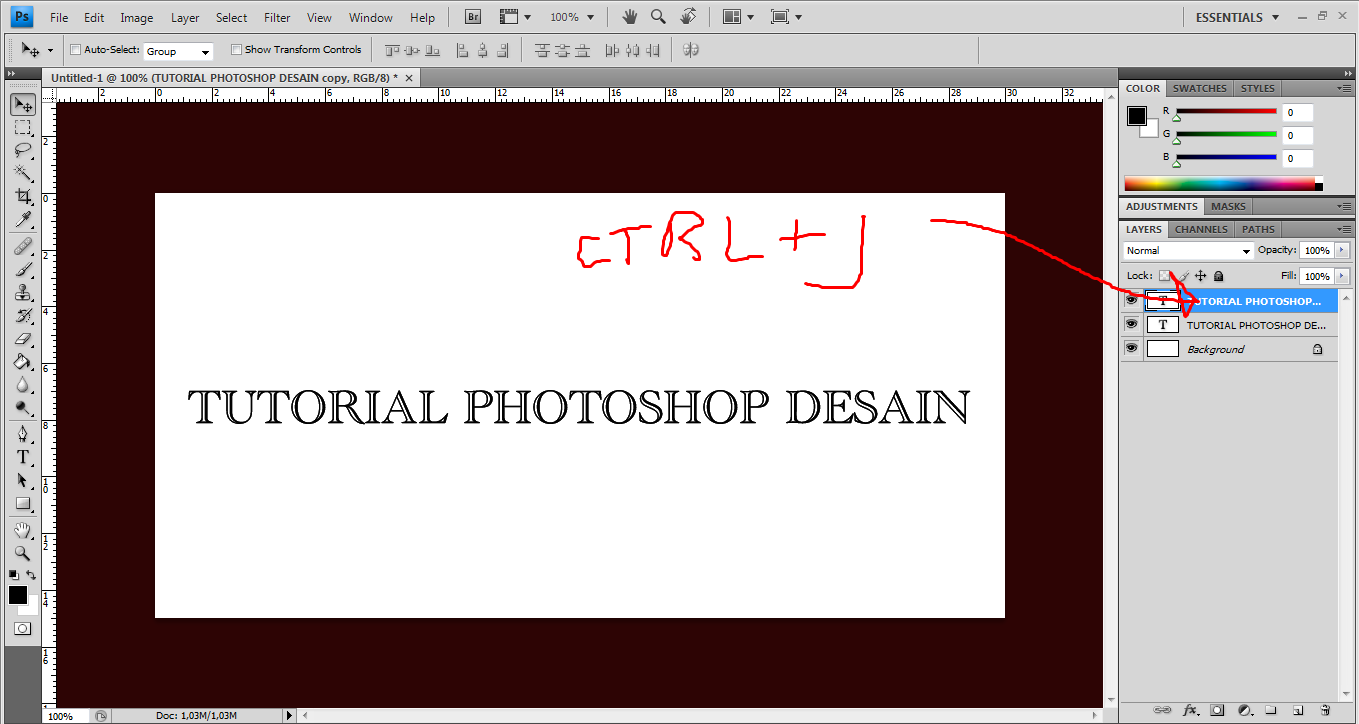This screenshot has width=1359, height=724.
Task: Click the swap foreground and background colors arrow
Action: click(x=32, y=575)
